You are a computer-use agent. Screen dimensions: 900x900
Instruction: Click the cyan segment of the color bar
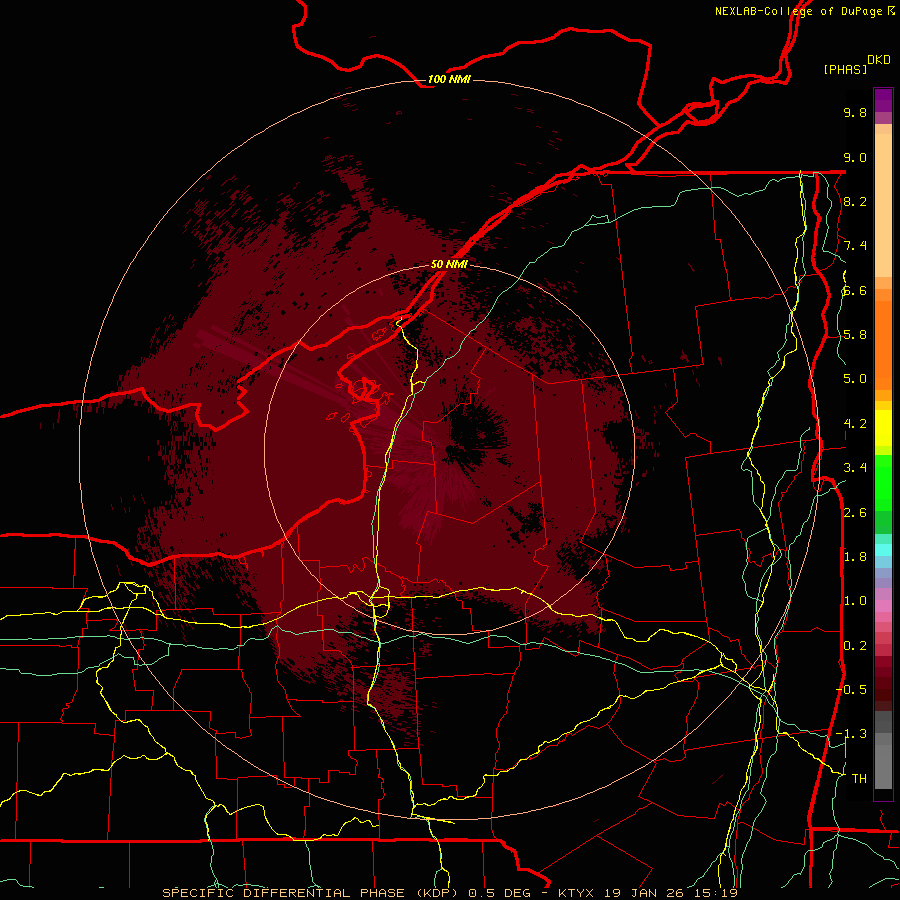(883, 550)
